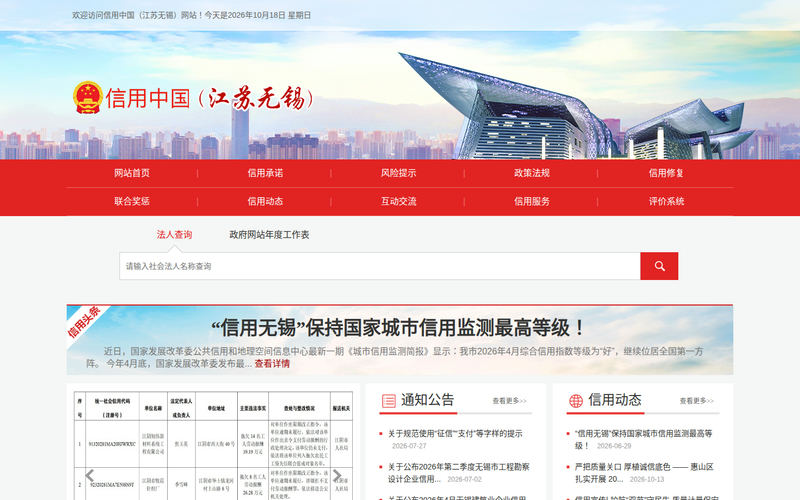800x500 pixels.
Task: Click the 通知公告 section heading
Action: tap(428, 400)
